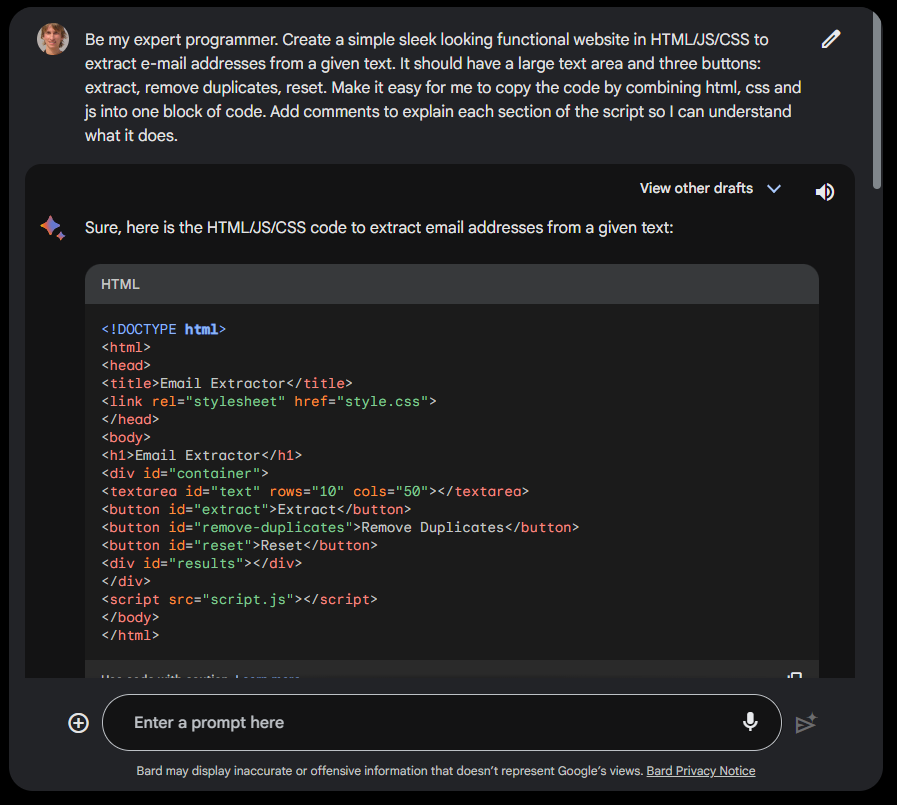Click the DOCTYPE html line in the code
The height and width of the screenshot is (805, 897).
pos(164,330)
